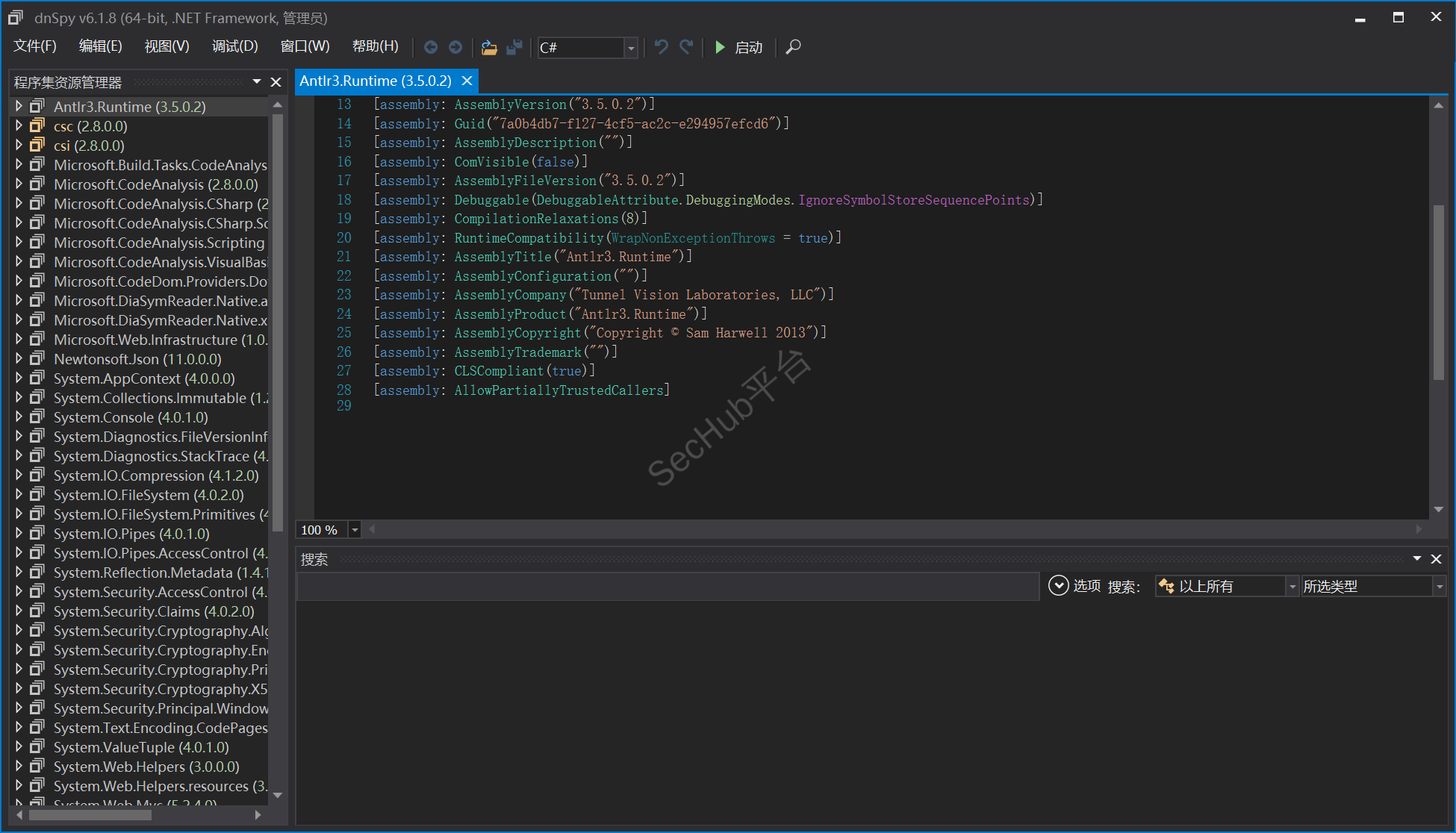
Task: Open the 100 % zoom dropdown
Action: (x=355, y=530)
